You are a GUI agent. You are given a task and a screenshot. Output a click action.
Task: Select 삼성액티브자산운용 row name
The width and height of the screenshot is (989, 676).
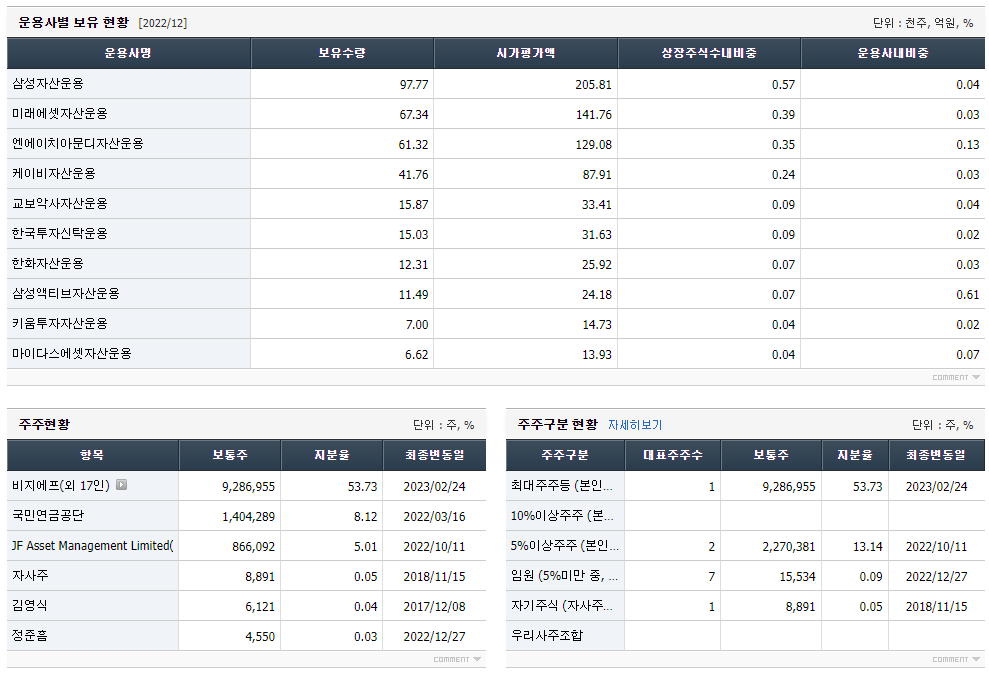[x=66, y=293]
